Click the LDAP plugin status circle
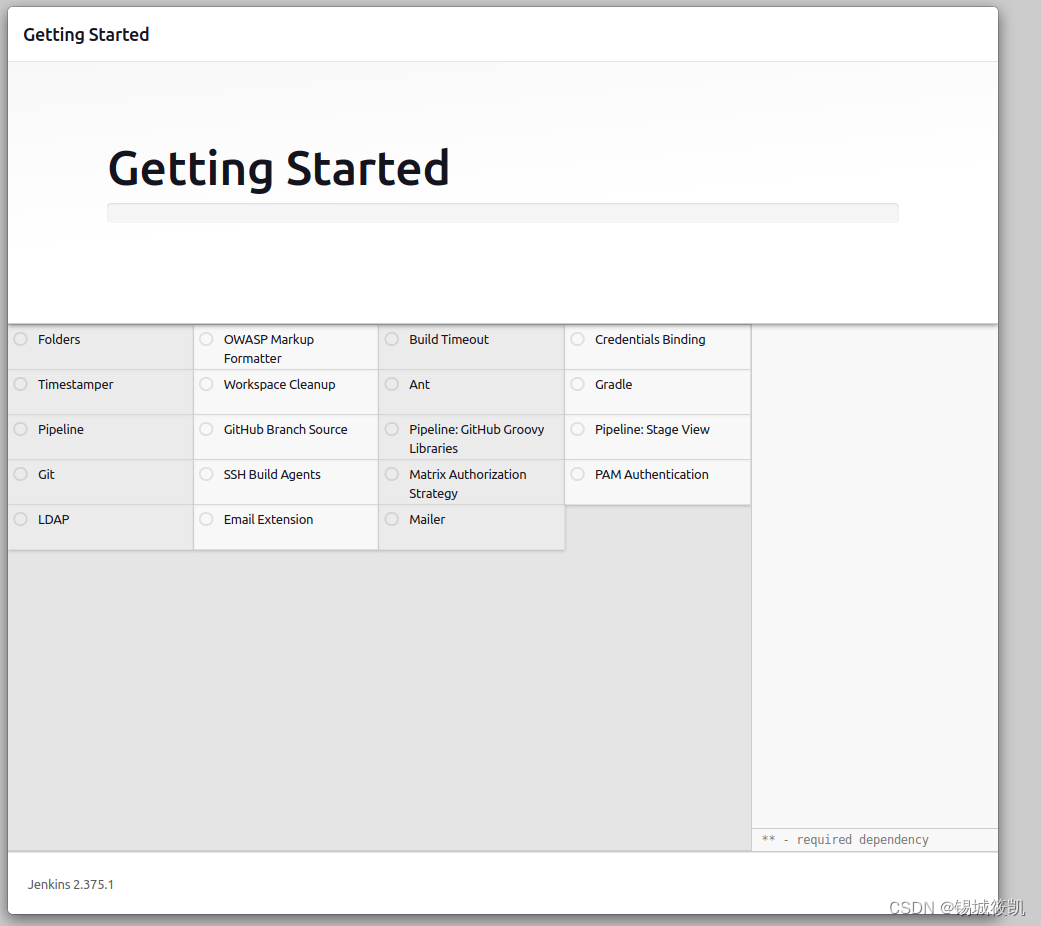The image size is (1041, 926). click(21, 520)
